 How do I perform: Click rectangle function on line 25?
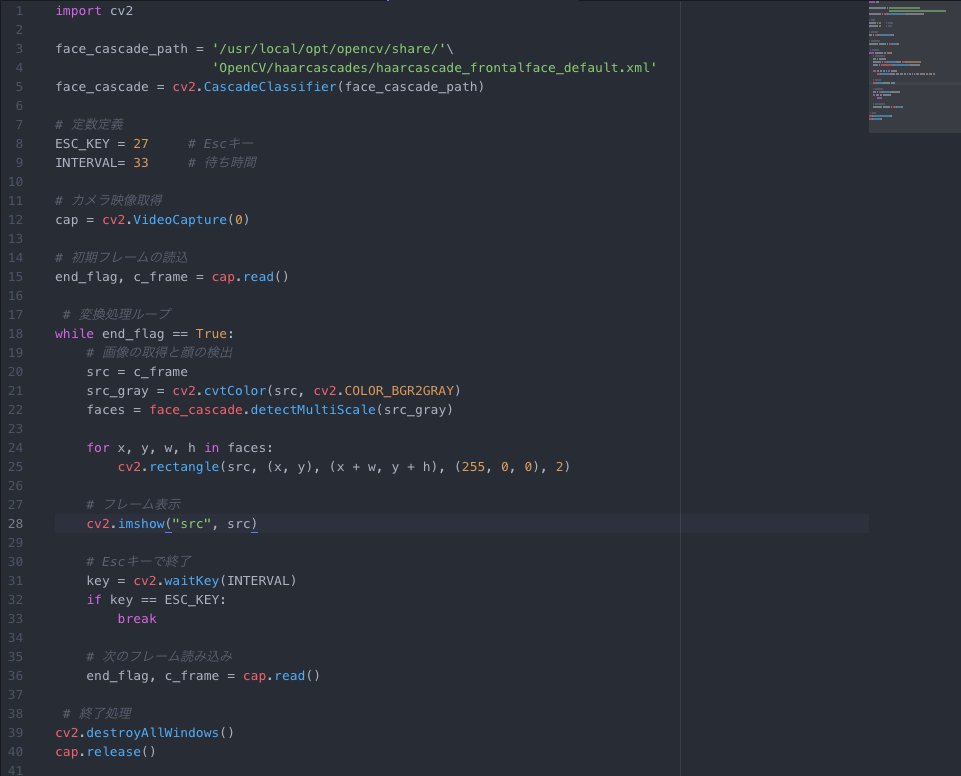tap(184, 467)
